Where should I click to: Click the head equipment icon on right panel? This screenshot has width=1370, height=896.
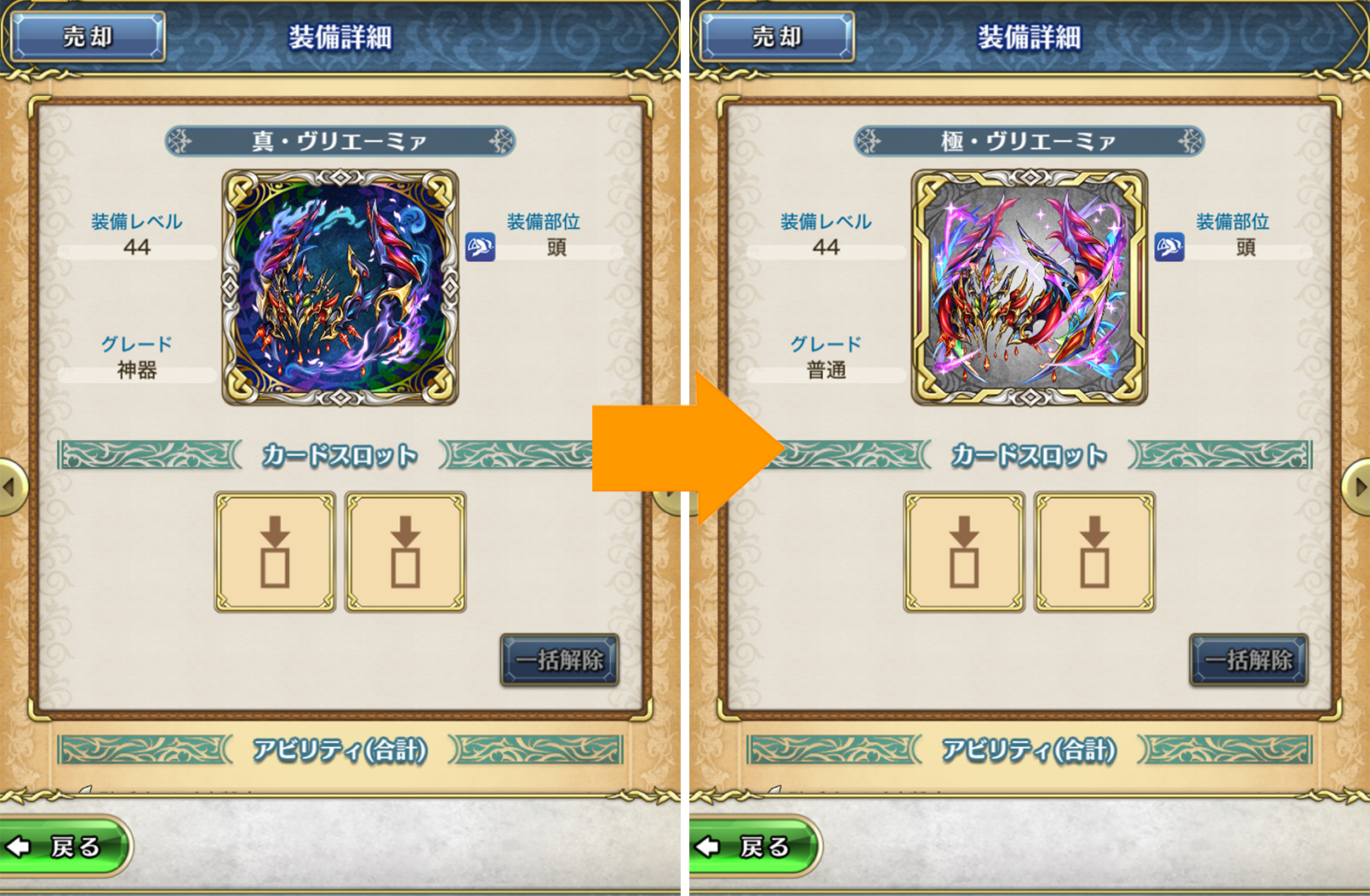1170,248
